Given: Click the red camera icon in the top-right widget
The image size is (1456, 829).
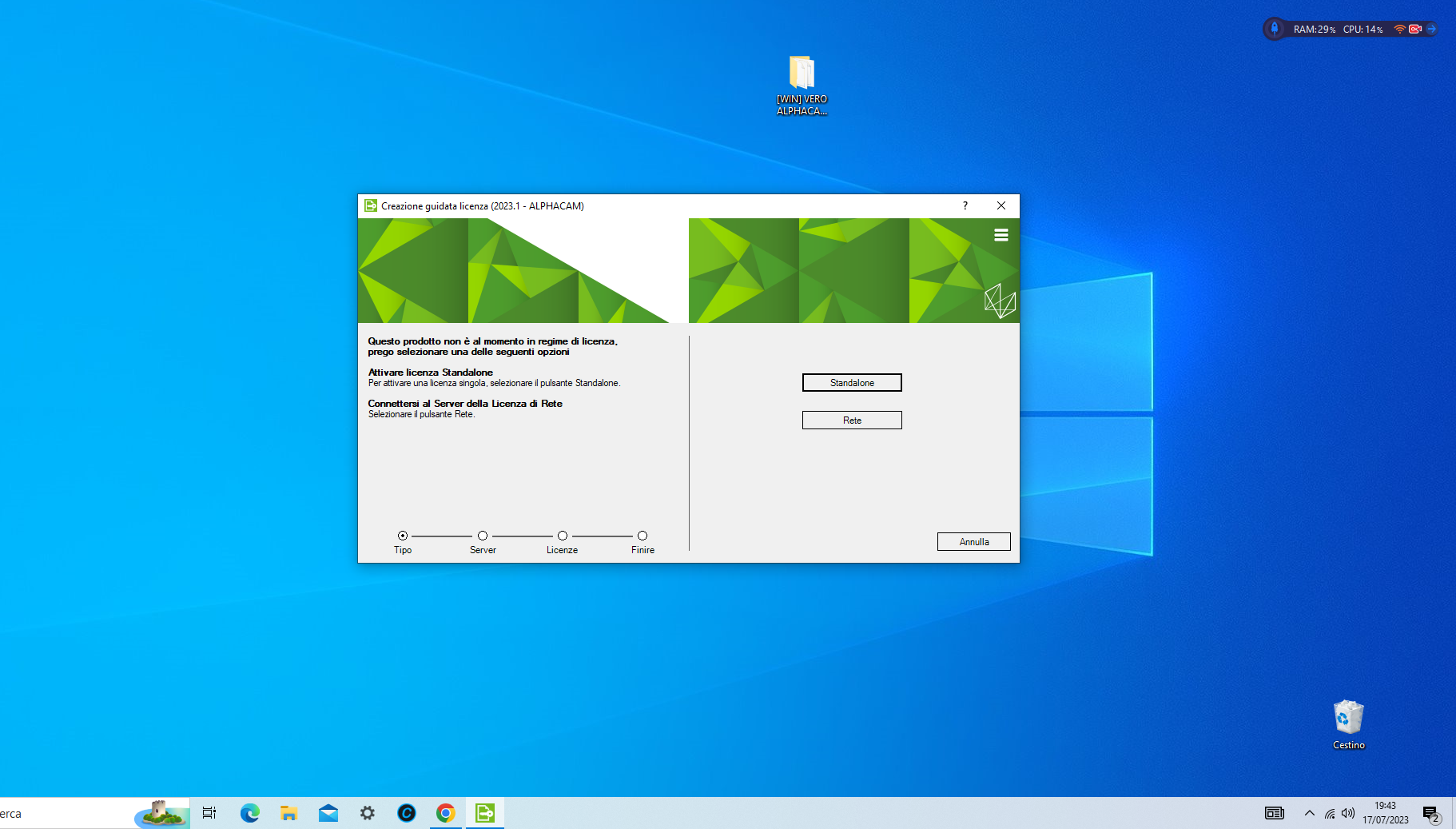Looking at the screenshot, I should (1415, 29).
